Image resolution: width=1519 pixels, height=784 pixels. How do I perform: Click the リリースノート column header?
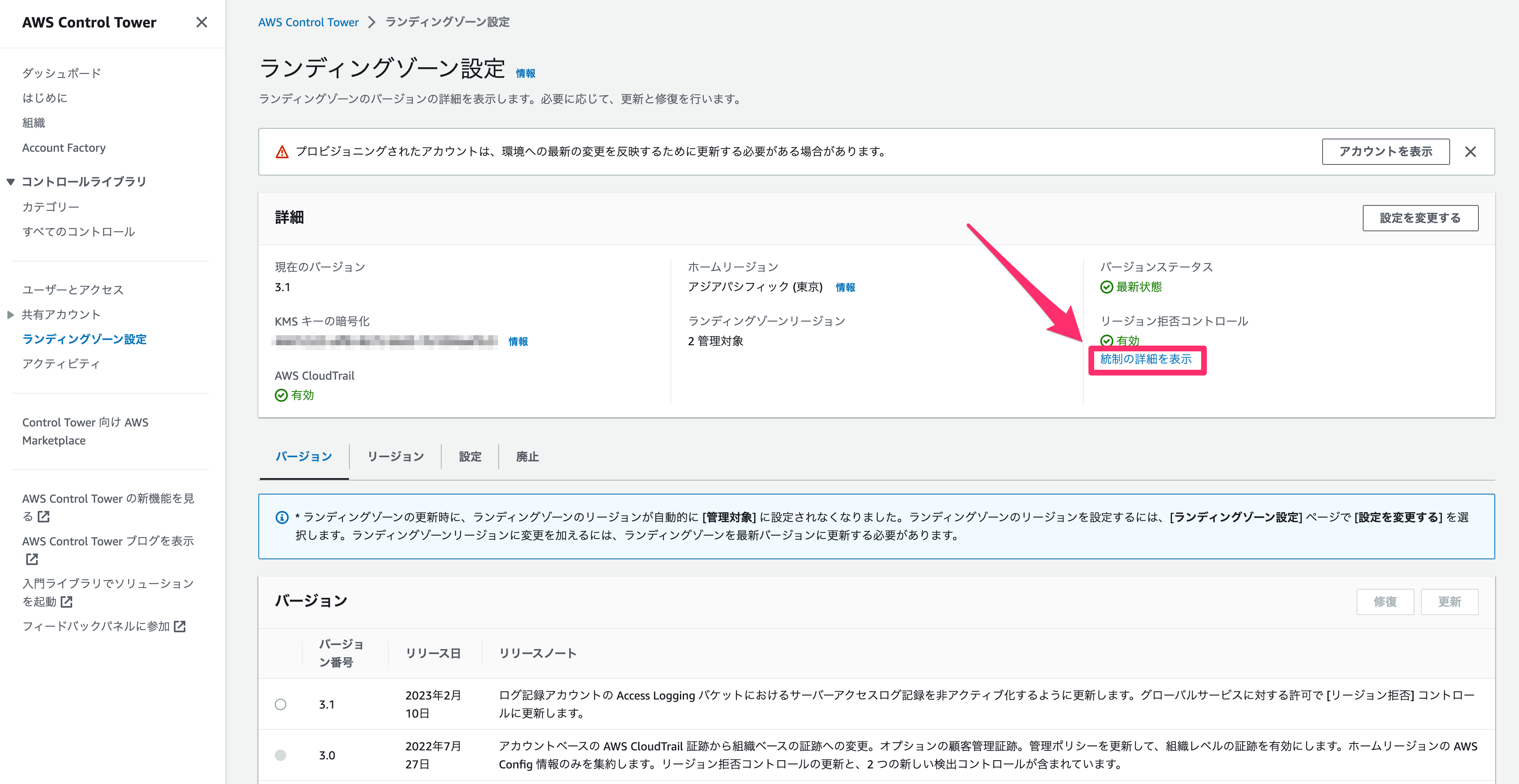[537, 653]
